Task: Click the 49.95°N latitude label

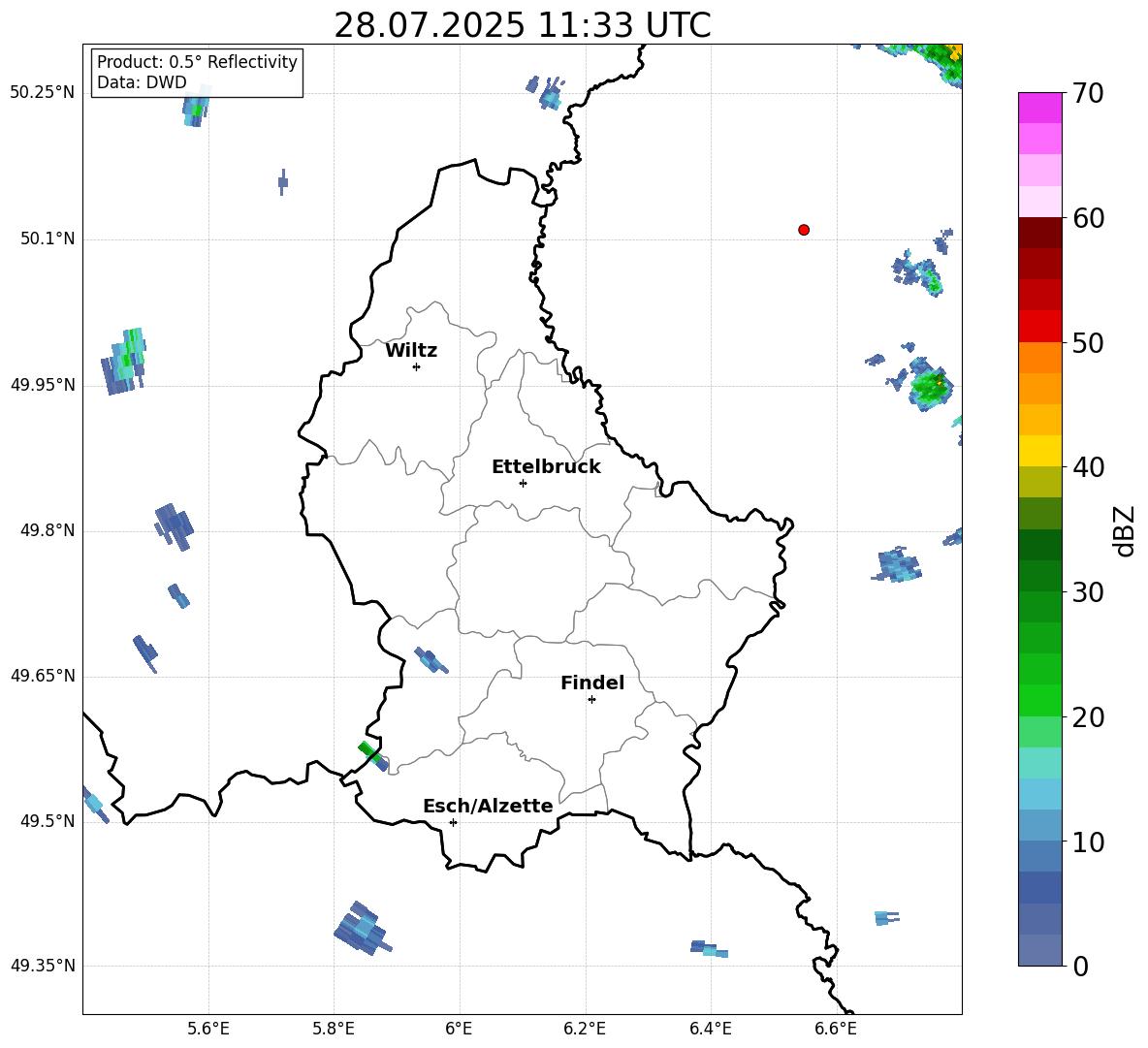Action: [42, 384]
